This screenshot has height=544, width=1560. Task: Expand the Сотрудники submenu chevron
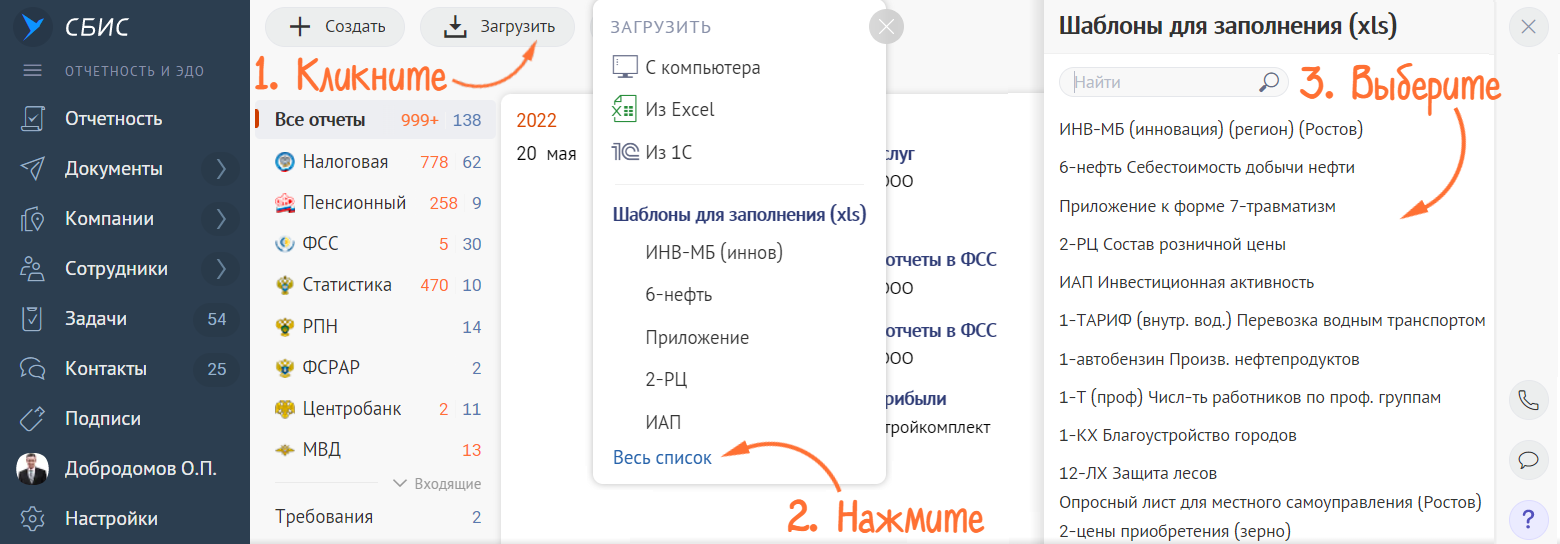[x=221, y=269]
